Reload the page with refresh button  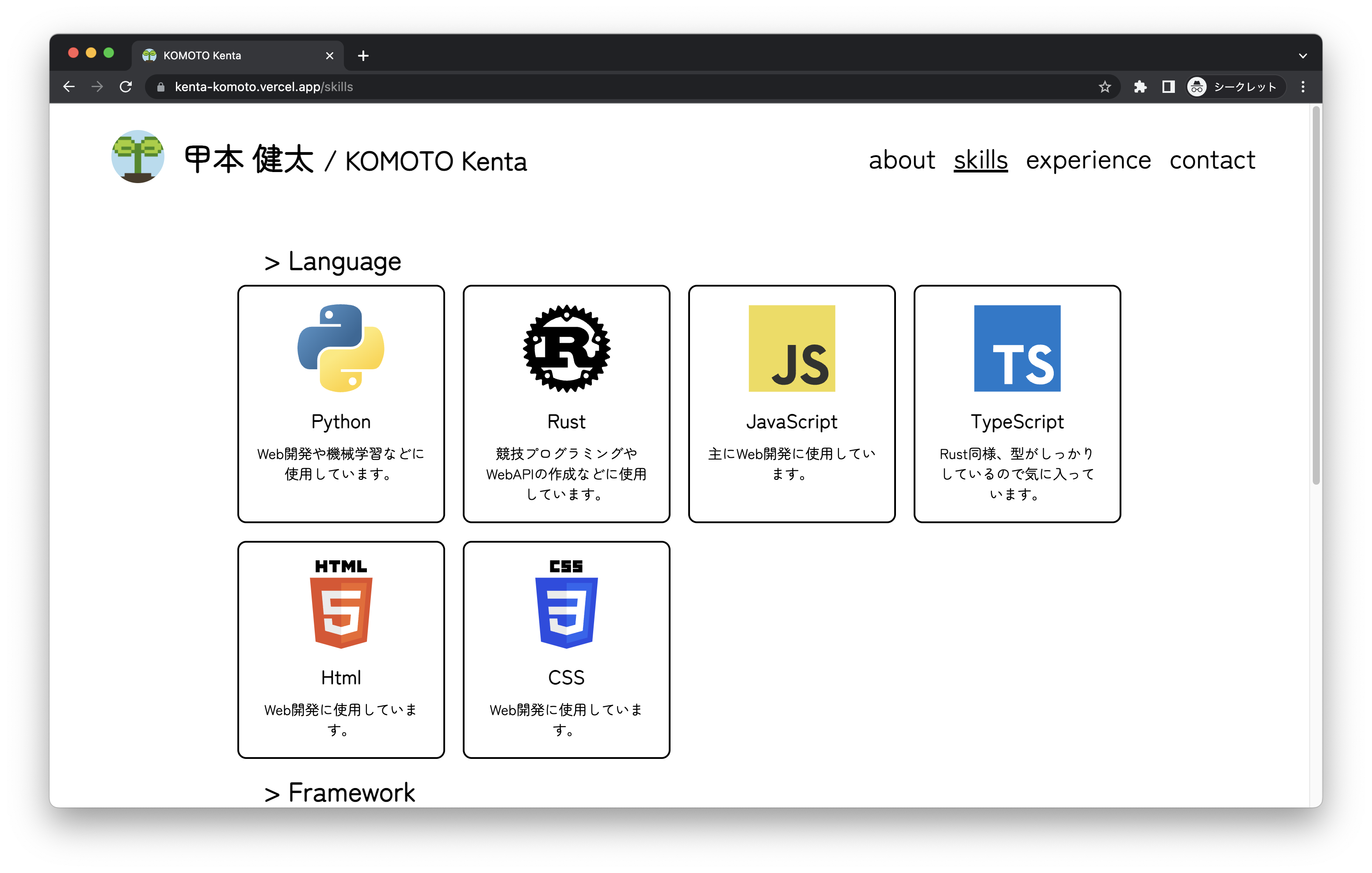pos(126,87)
